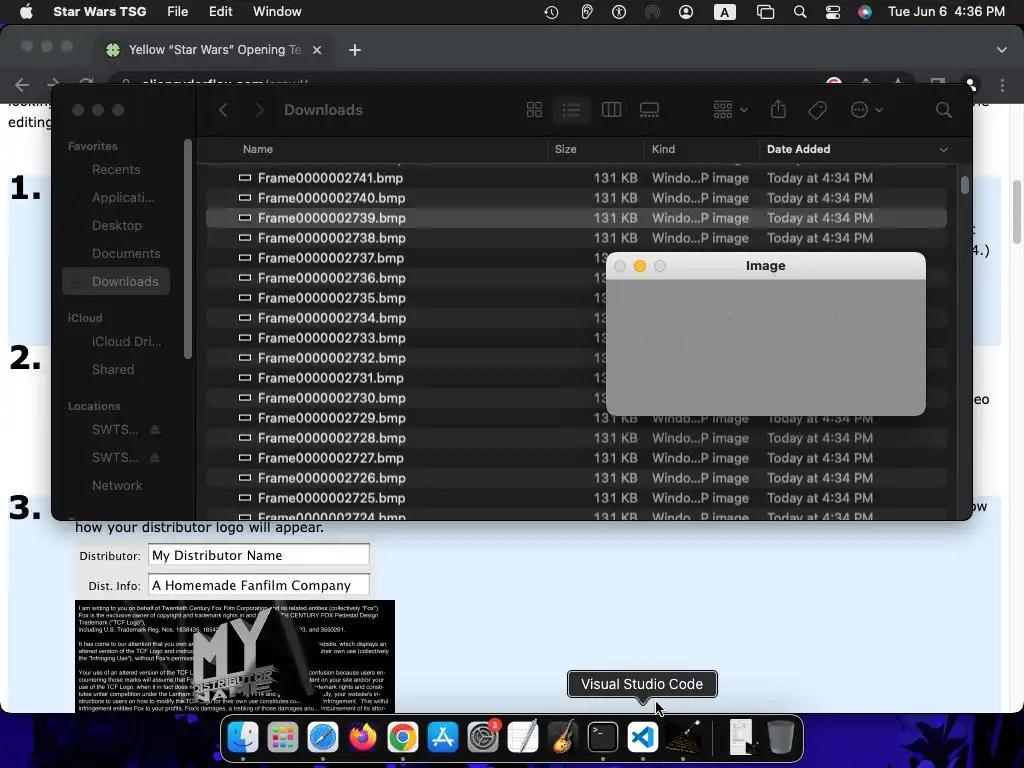Select Applications in Finder sidebar
The width and height of the screenshot is (1024, 768).
pos(116,197)
